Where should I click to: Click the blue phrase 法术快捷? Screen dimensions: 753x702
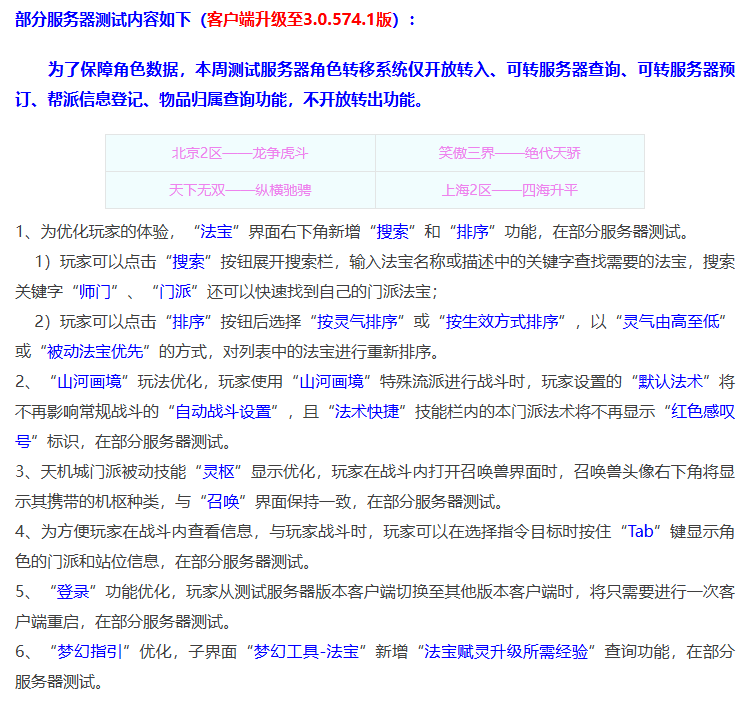click(x=367, y=412)
